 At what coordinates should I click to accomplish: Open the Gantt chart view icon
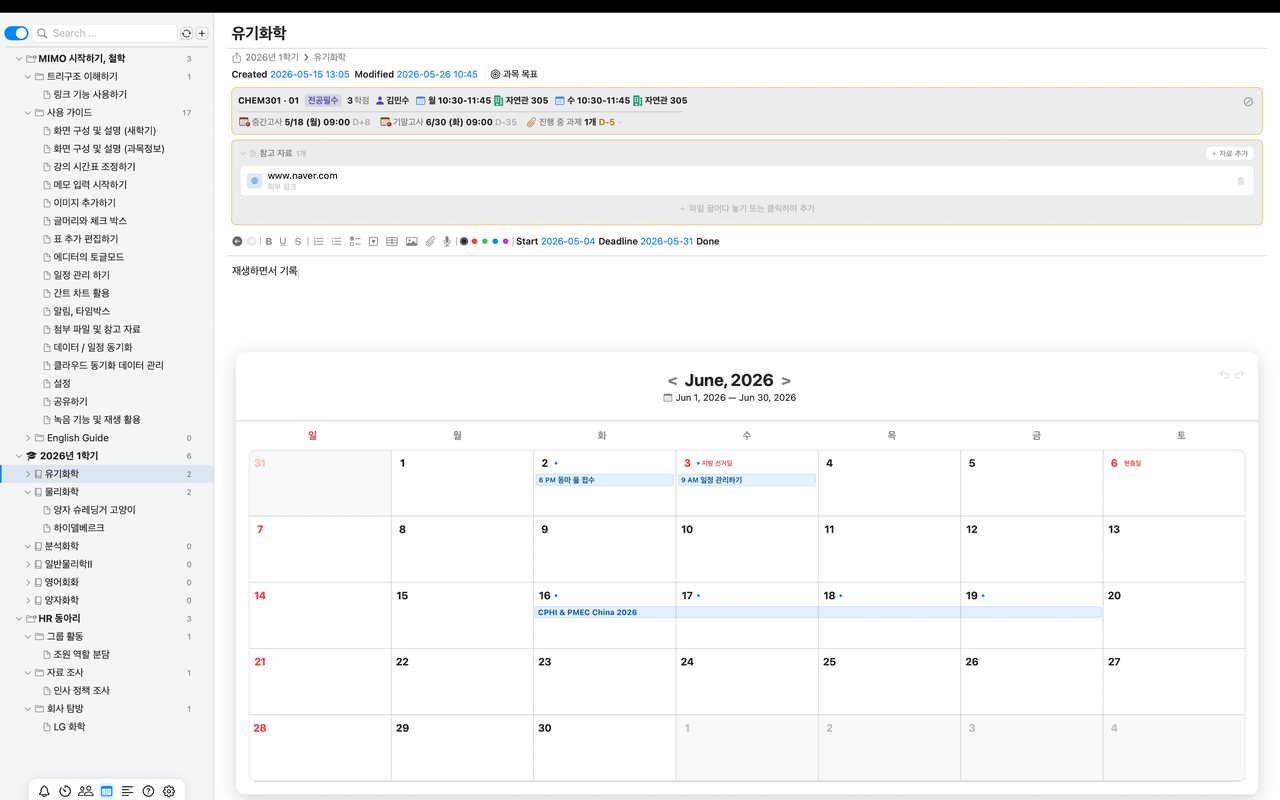click(x=127, y=791)
